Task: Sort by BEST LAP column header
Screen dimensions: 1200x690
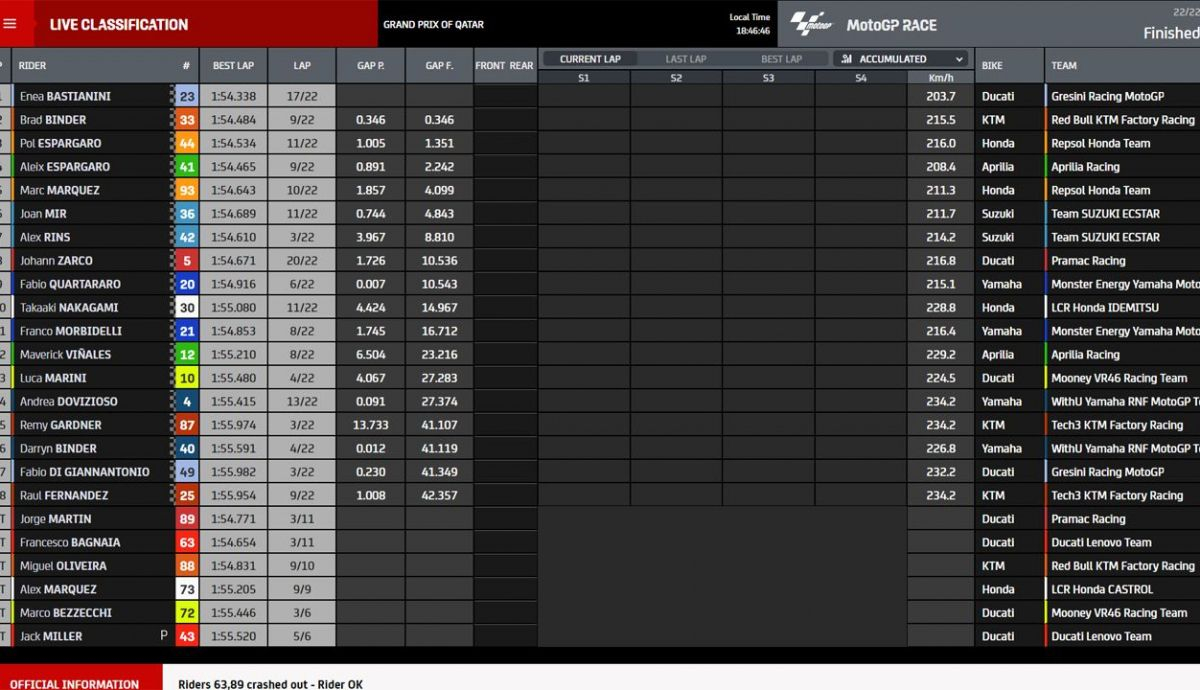Action: pos(233,66)
